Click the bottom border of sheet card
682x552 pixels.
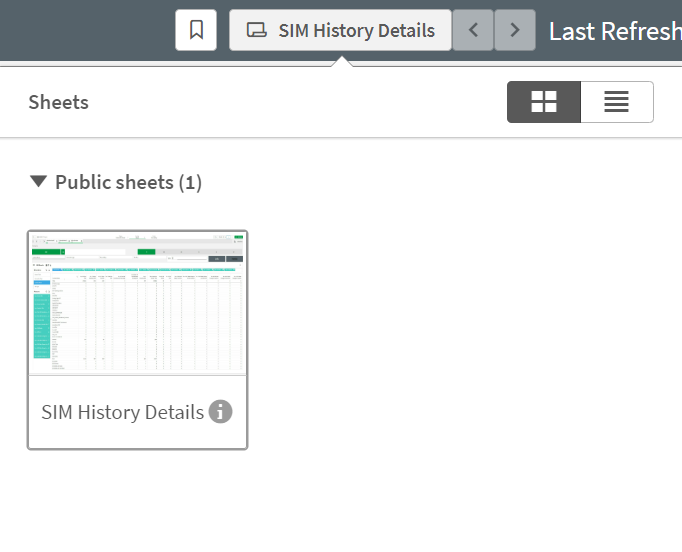click(137, 448)
